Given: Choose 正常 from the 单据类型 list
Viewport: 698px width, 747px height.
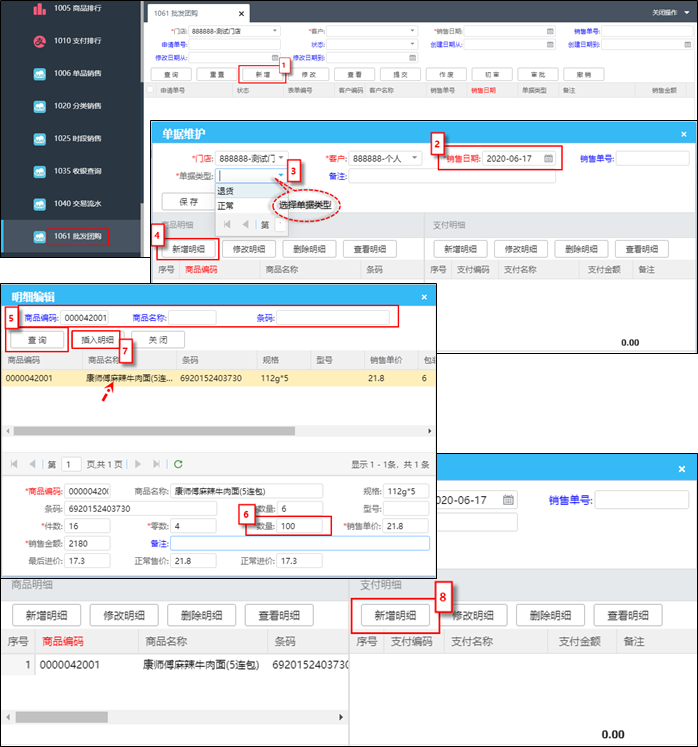Looking at the screenshot, I should click(x=226, y=206).
